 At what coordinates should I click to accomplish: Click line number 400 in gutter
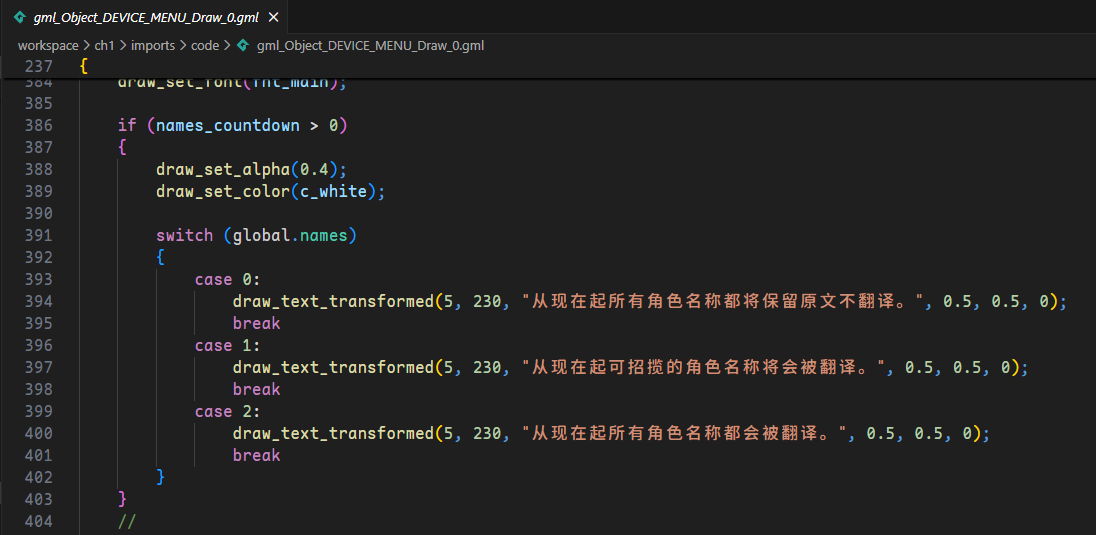tap(38, 434)
